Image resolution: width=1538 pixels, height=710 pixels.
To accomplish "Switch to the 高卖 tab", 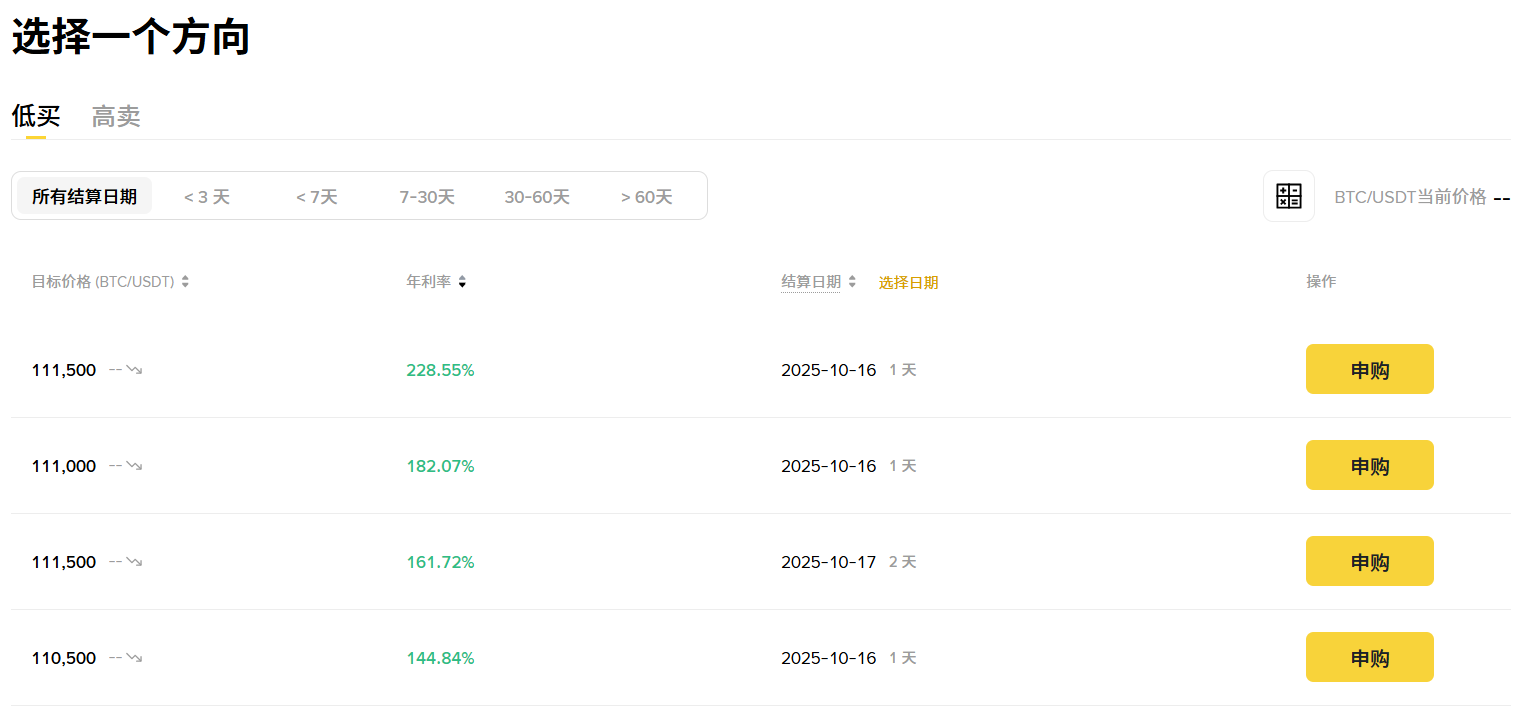I will point(116,117).
